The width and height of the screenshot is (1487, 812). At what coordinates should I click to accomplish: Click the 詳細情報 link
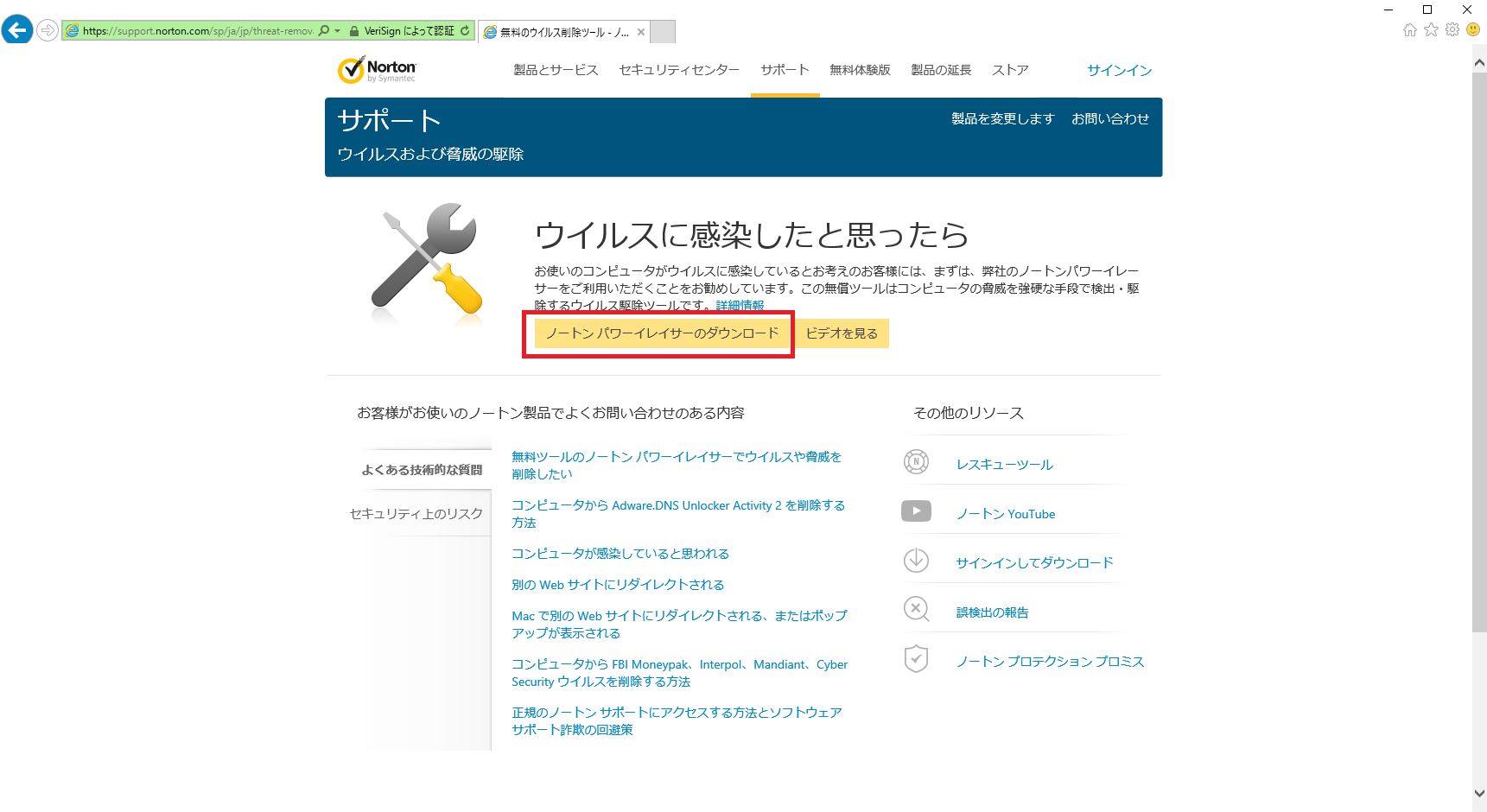tap(740, 306)
